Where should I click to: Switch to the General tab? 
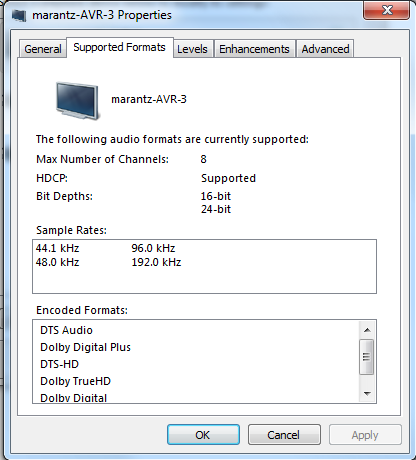[43, 49]
